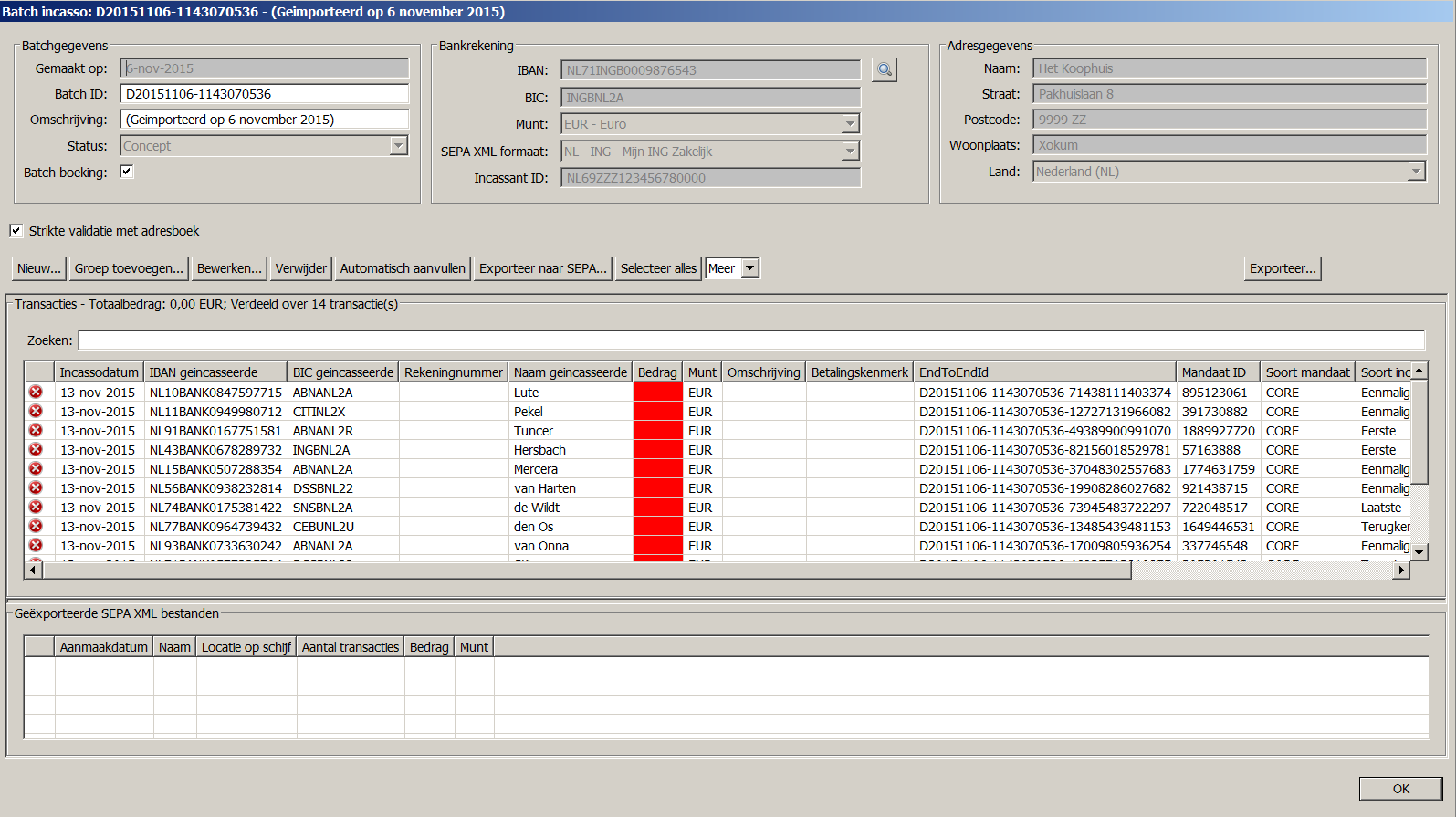Viewport: 1456px width, 817px height.
Task: Toggle the Batch boeking checkbox
Action: pos(127,172)
